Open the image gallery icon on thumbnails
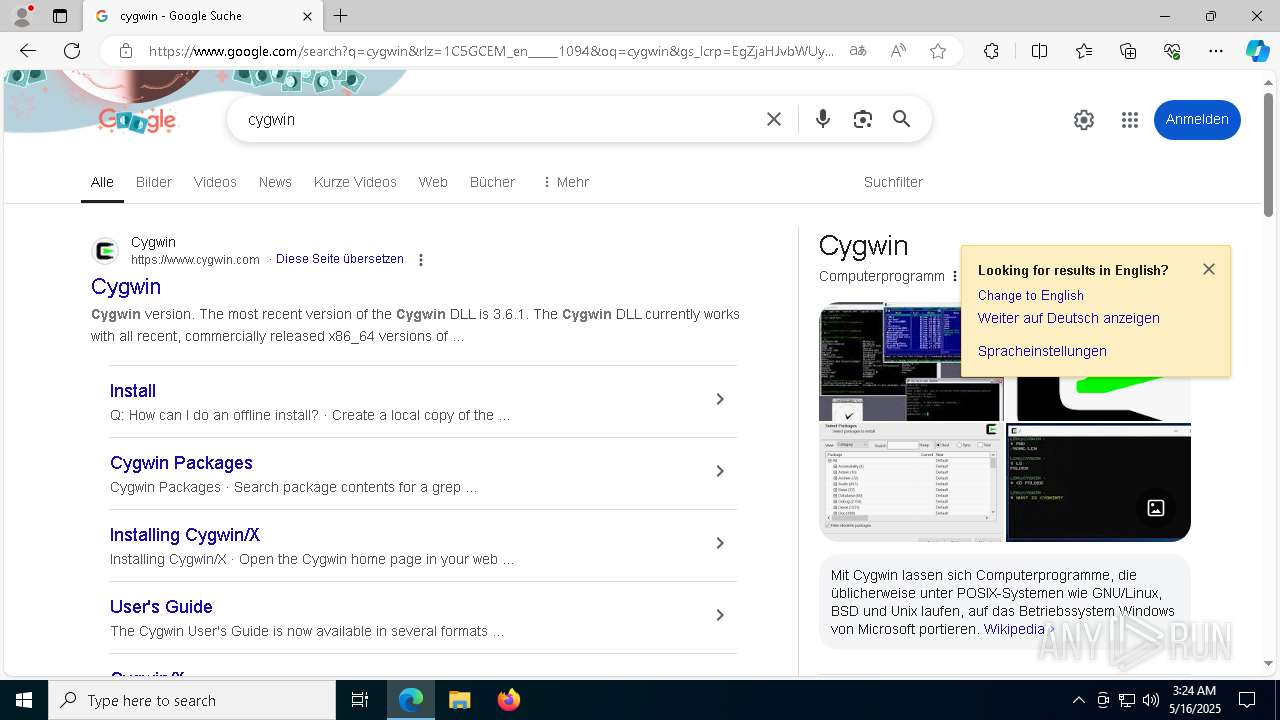Viewport: 1280px width, 720px height. click(x=1156, y=508)
